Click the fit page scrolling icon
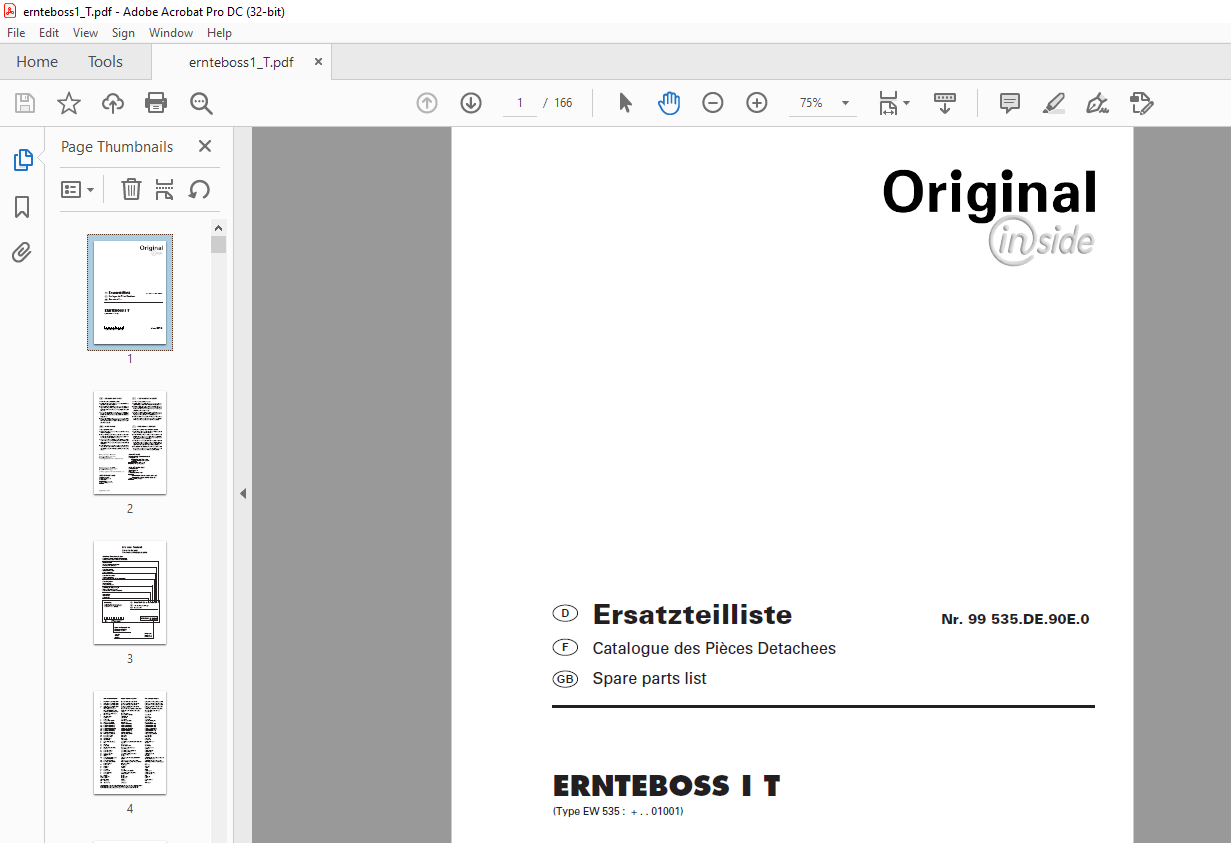This screenshot has height=843, width=1231. pos(888,103)
